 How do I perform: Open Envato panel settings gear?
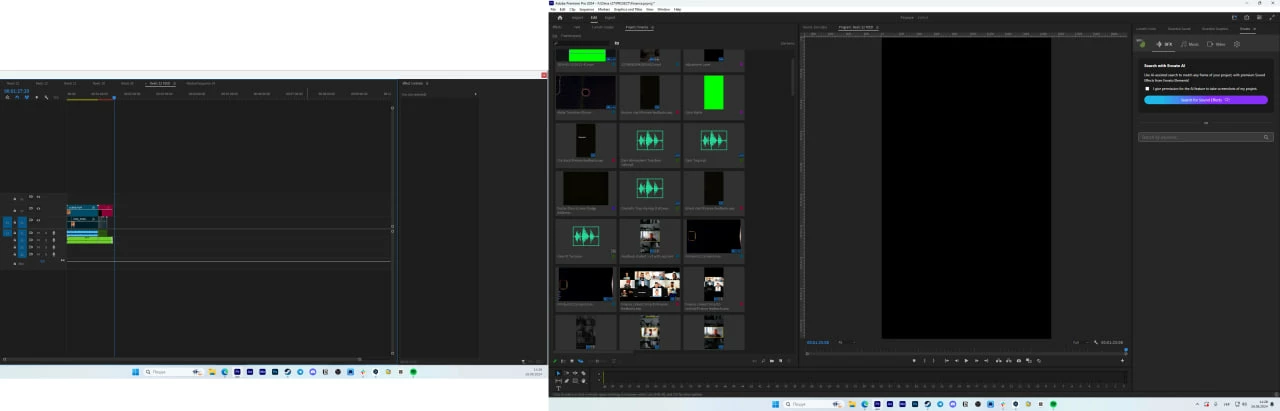click(1237, 44)
